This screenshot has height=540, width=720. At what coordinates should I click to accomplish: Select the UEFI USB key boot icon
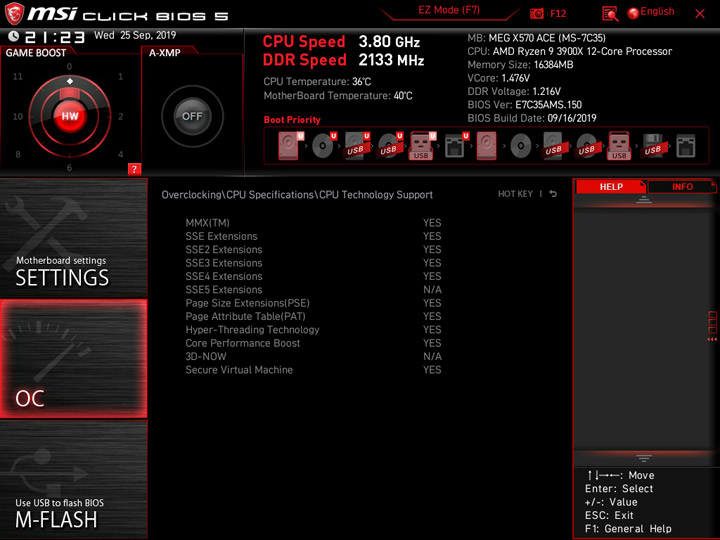pyautogui.click(x=422, y=146)
